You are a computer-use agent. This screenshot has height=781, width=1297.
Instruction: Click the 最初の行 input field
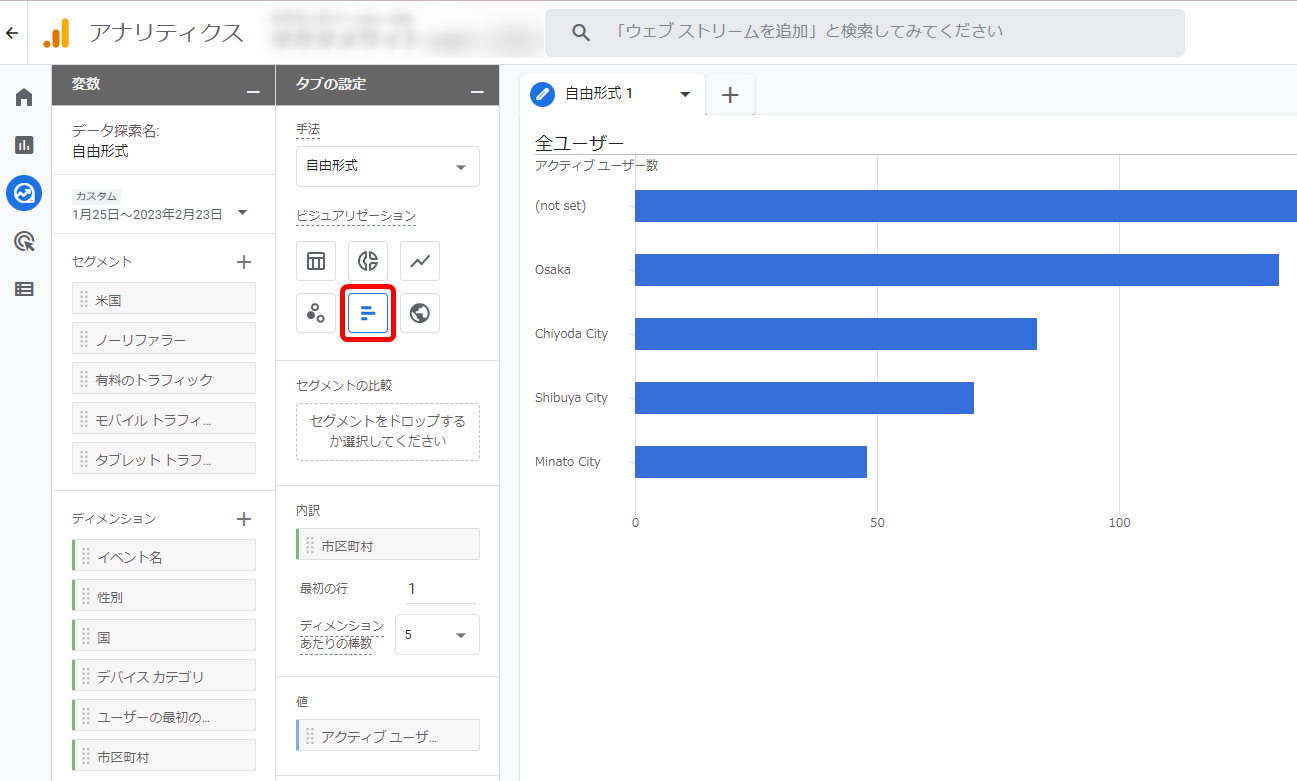440,589
